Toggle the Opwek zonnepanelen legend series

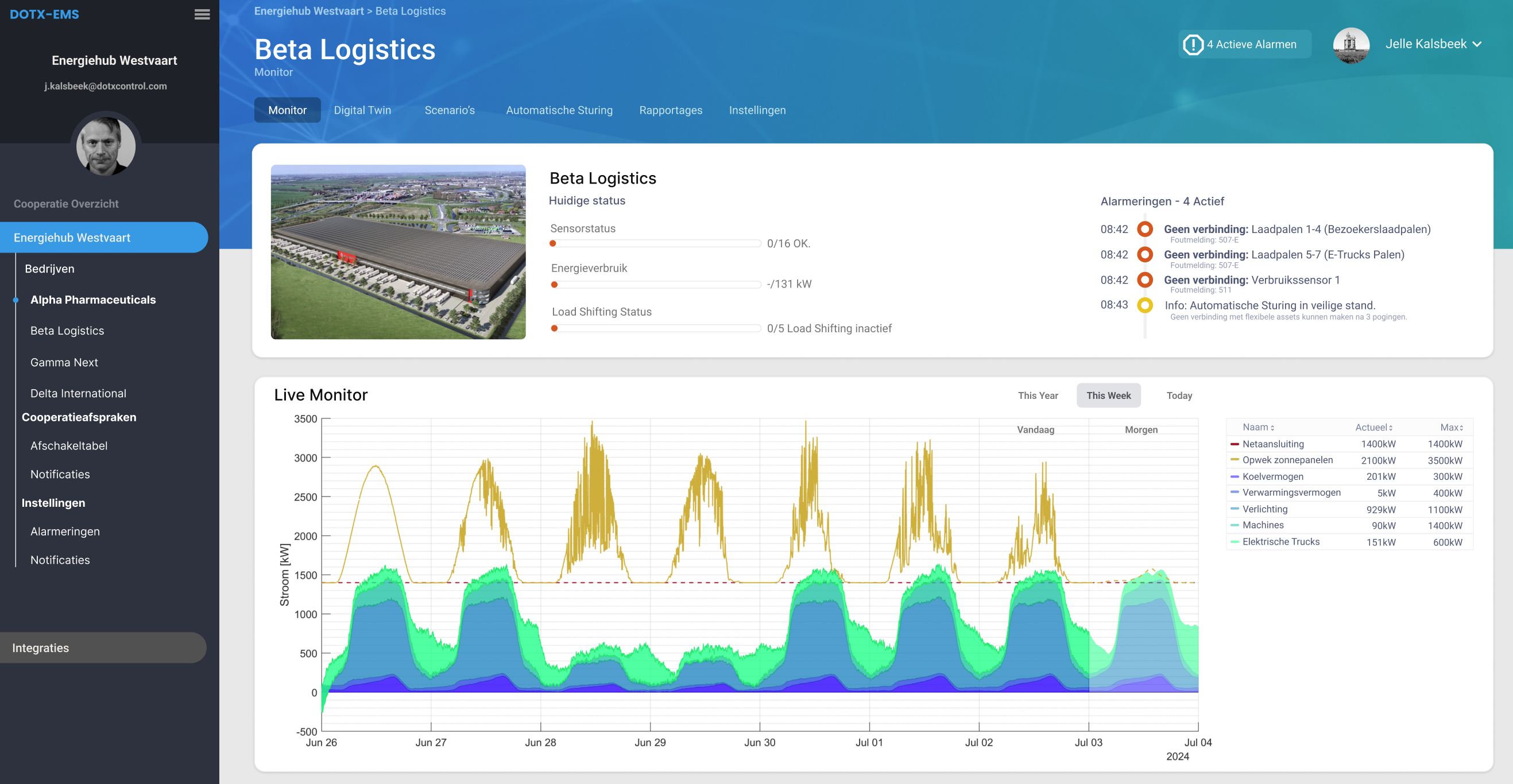[1287, 460]
